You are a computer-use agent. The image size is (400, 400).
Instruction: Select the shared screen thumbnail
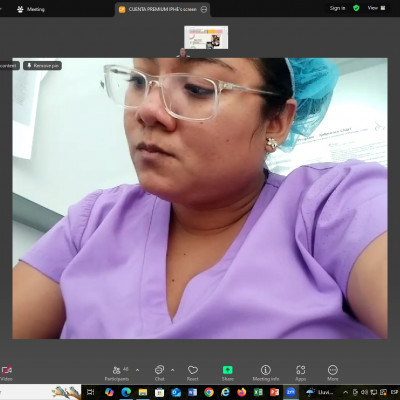pyautogui.click(x=206, y=37)
